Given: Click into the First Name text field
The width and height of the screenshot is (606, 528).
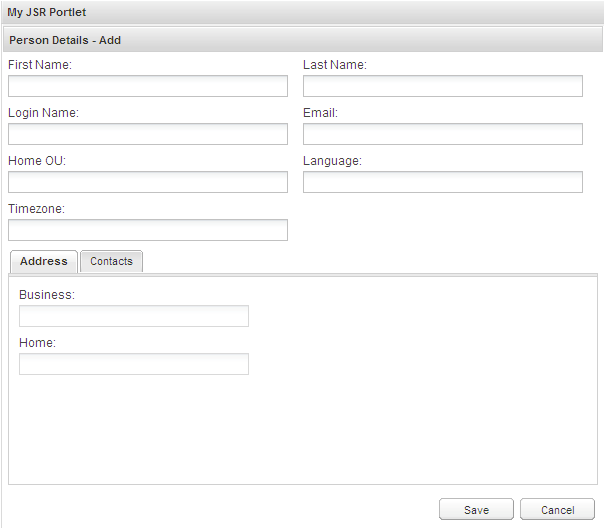Looking at the screenshot, I should (147, 86).
